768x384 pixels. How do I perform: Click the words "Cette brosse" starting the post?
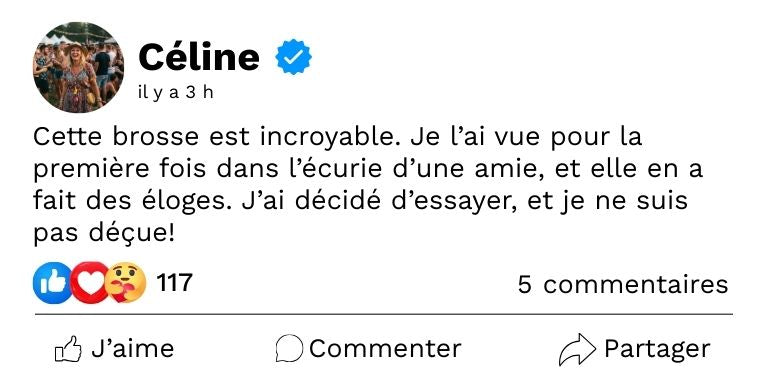point(116,137)
